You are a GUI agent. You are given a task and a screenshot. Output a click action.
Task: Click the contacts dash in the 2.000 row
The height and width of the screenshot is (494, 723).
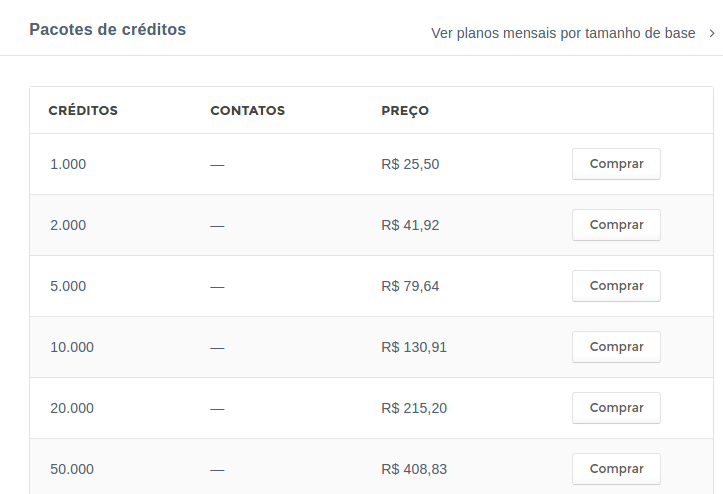pyautogui.click(x=217, y=226)
